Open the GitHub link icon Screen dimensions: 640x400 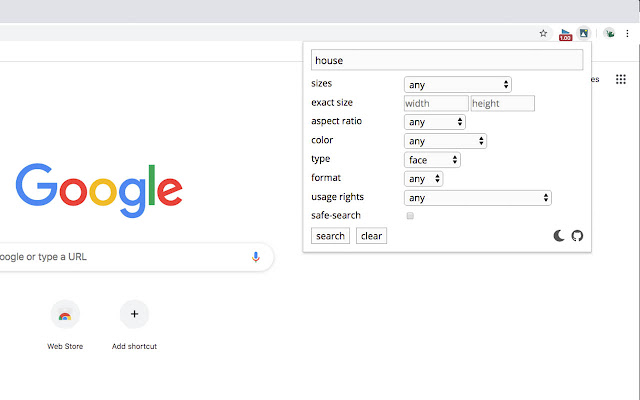[x=576, y=236]
